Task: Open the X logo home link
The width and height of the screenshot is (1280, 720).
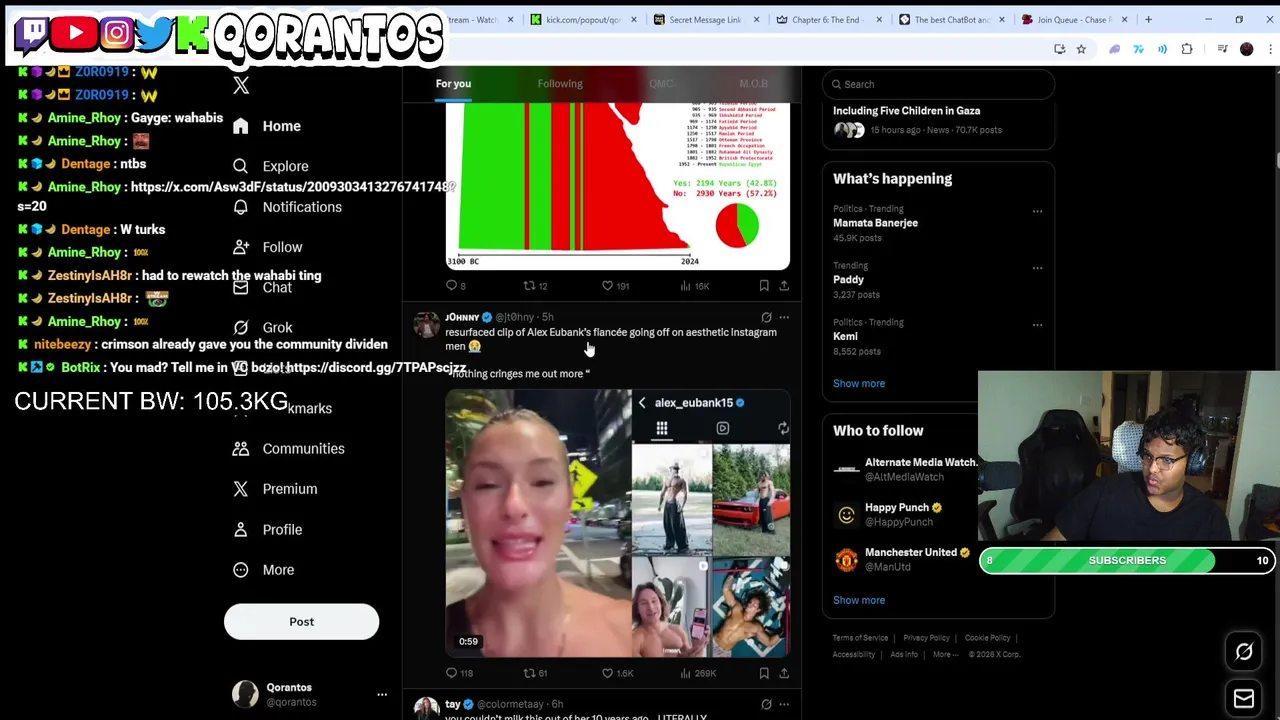Action: click(241, 86)
